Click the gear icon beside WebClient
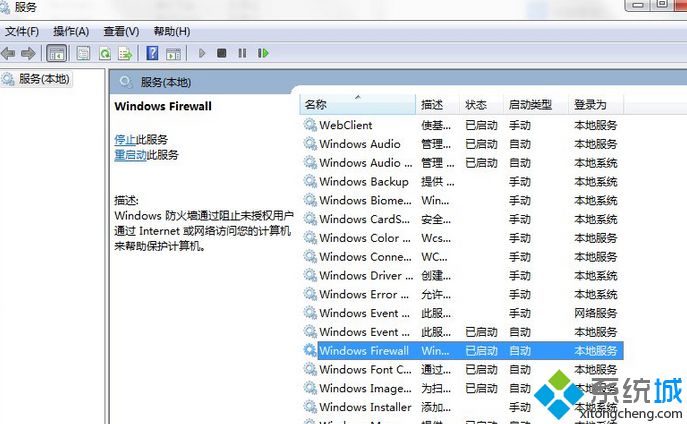687x424 pixels. pyautogui.click(x=310, y=125)
